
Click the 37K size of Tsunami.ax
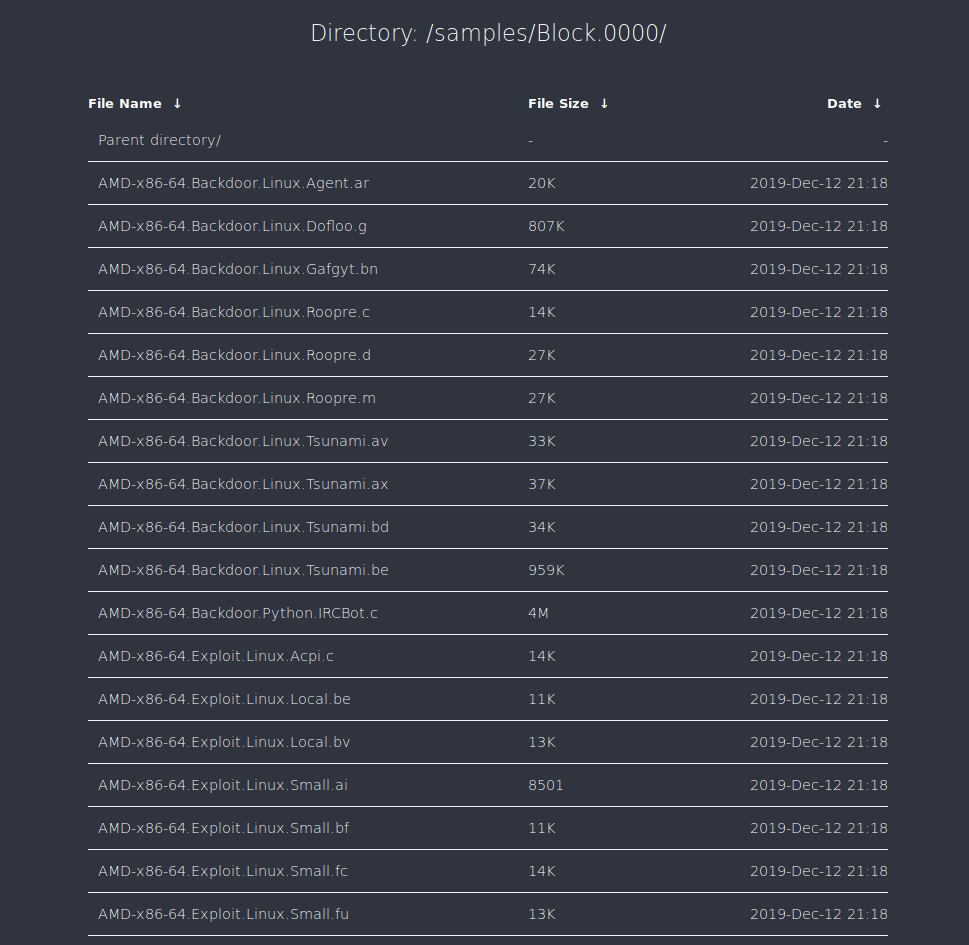(542, 484)
